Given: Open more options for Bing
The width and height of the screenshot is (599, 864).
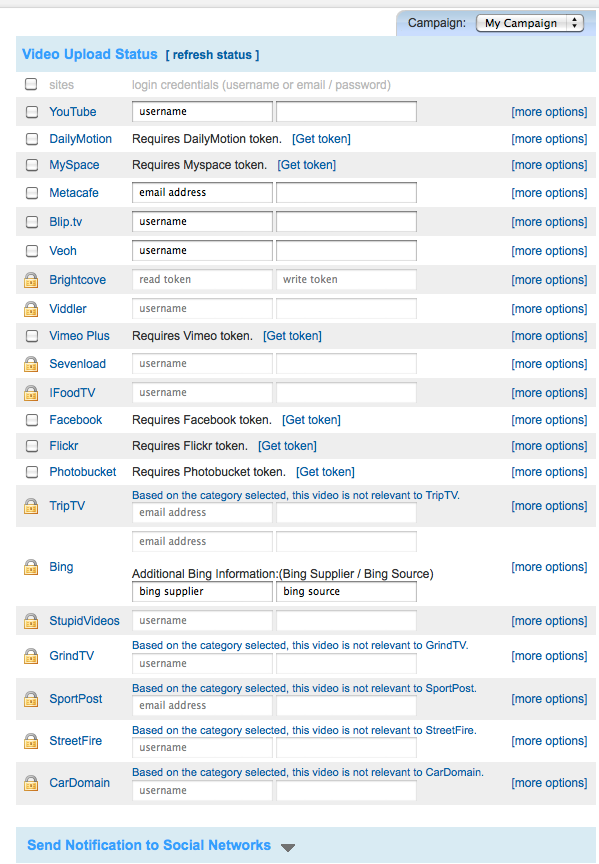Looking at the screenshot, I should pyautogui.click(x=549, y=567).
